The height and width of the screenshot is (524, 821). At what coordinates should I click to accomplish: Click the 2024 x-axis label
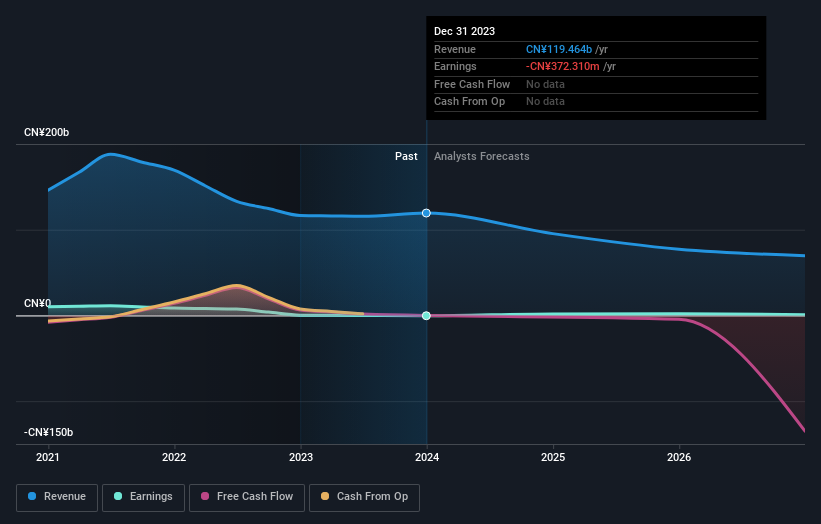[427, 458]
